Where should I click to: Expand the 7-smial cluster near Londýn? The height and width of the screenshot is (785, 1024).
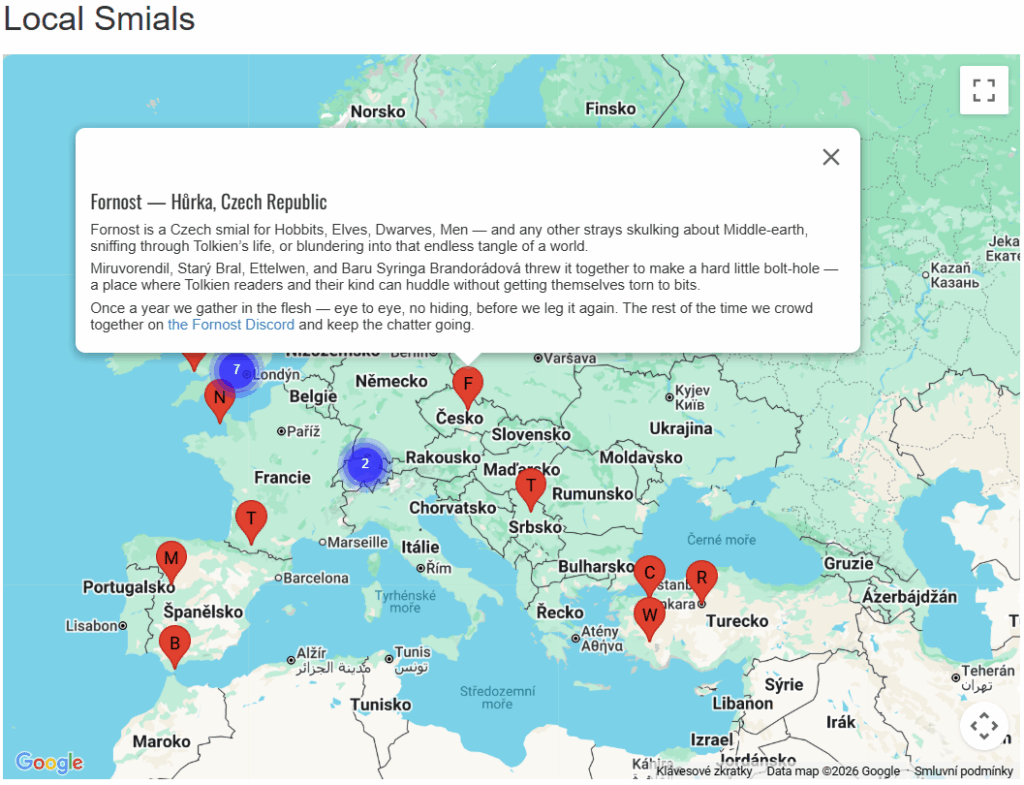point(237,370)
